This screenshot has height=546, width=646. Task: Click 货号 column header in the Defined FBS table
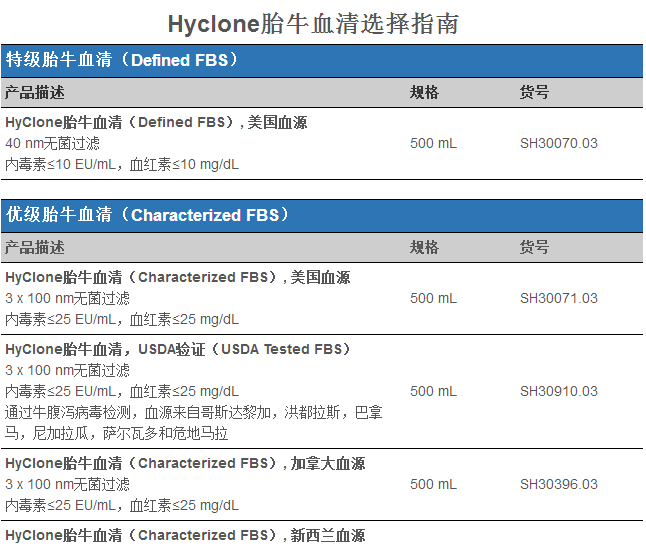(534, 92)
